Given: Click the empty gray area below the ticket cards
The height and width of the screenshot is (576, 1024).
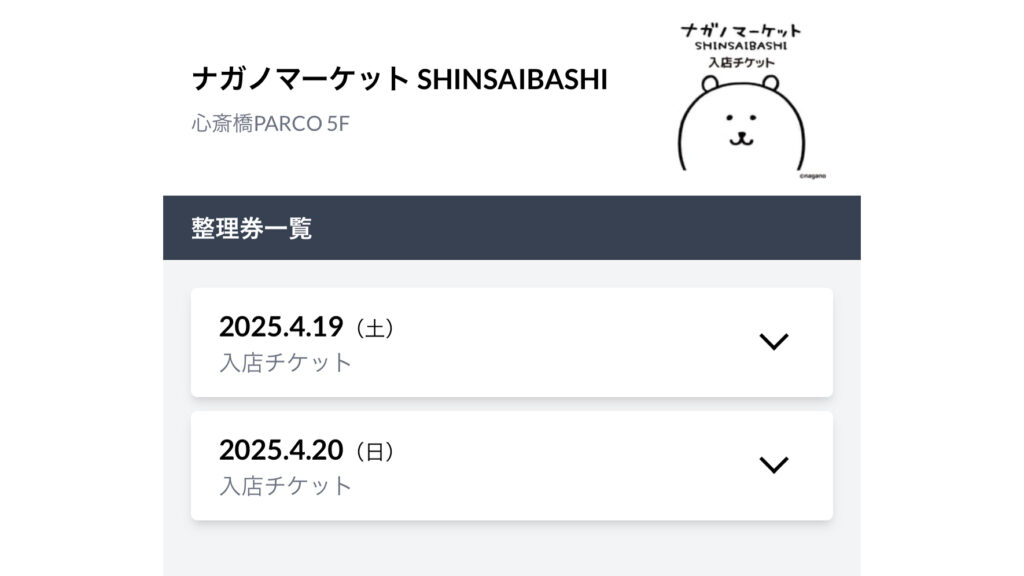Looking at the screenshot, I should 512,551.
